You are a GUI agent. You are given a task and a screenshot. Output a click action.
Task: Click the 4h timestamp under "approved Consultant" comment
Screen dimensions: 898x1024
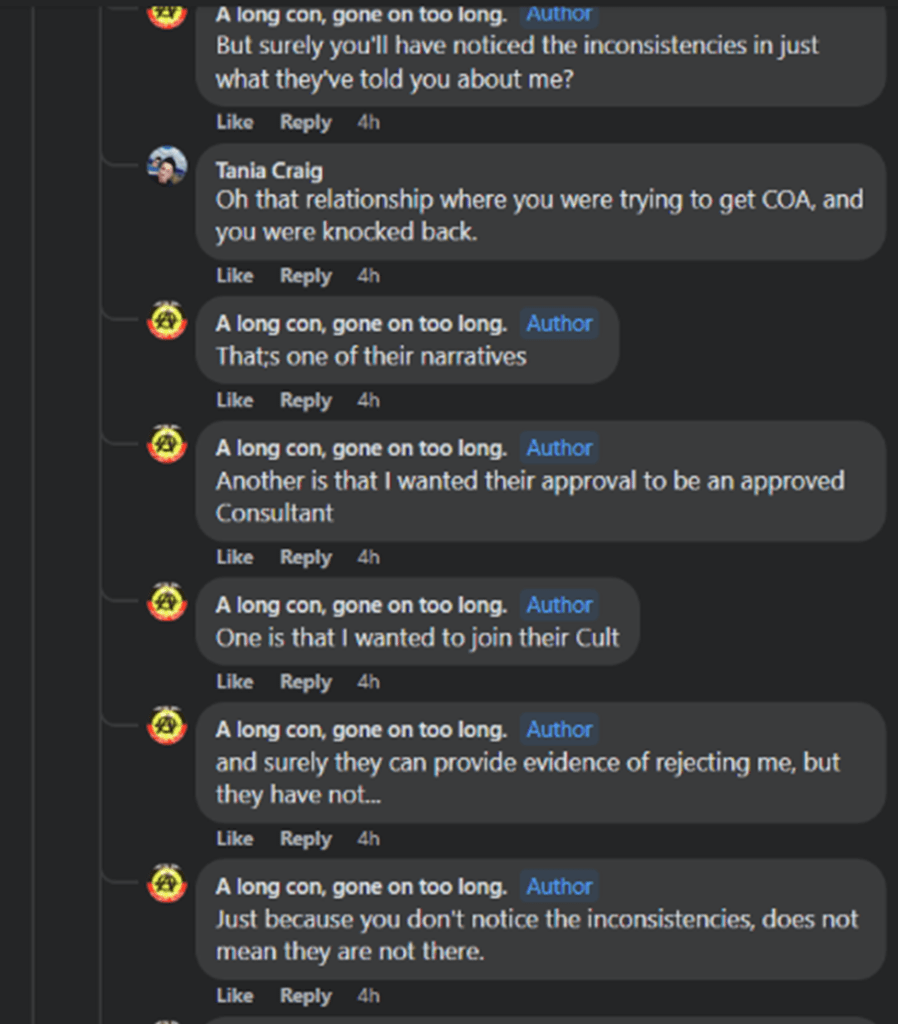[368, 557]
